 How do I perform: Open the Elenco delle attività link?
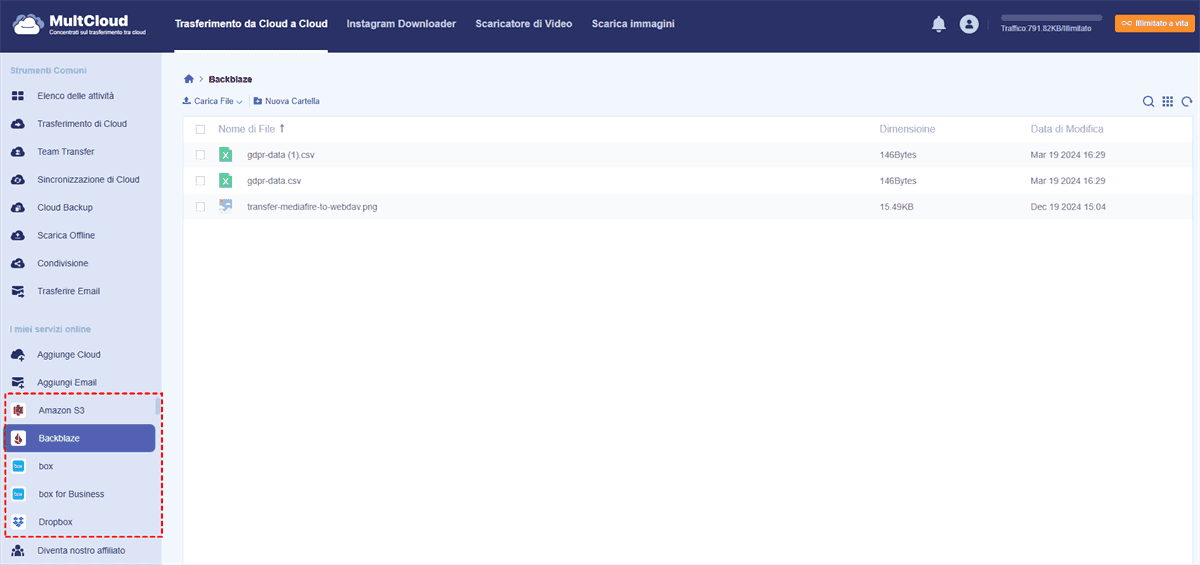coord(75,96)
